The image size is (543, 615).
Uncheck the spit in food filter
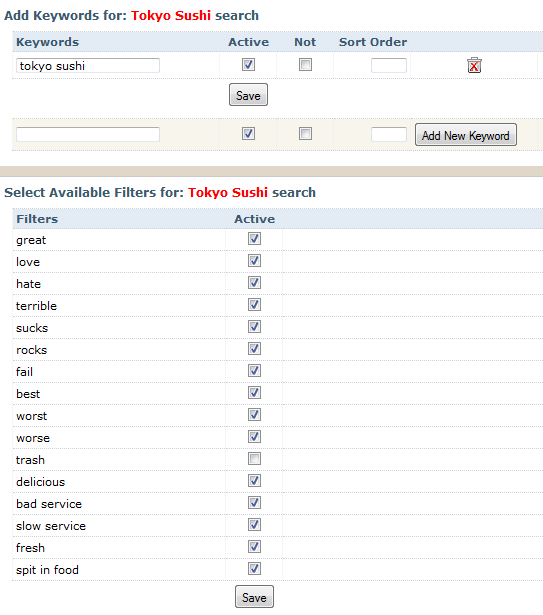(254, 568)
